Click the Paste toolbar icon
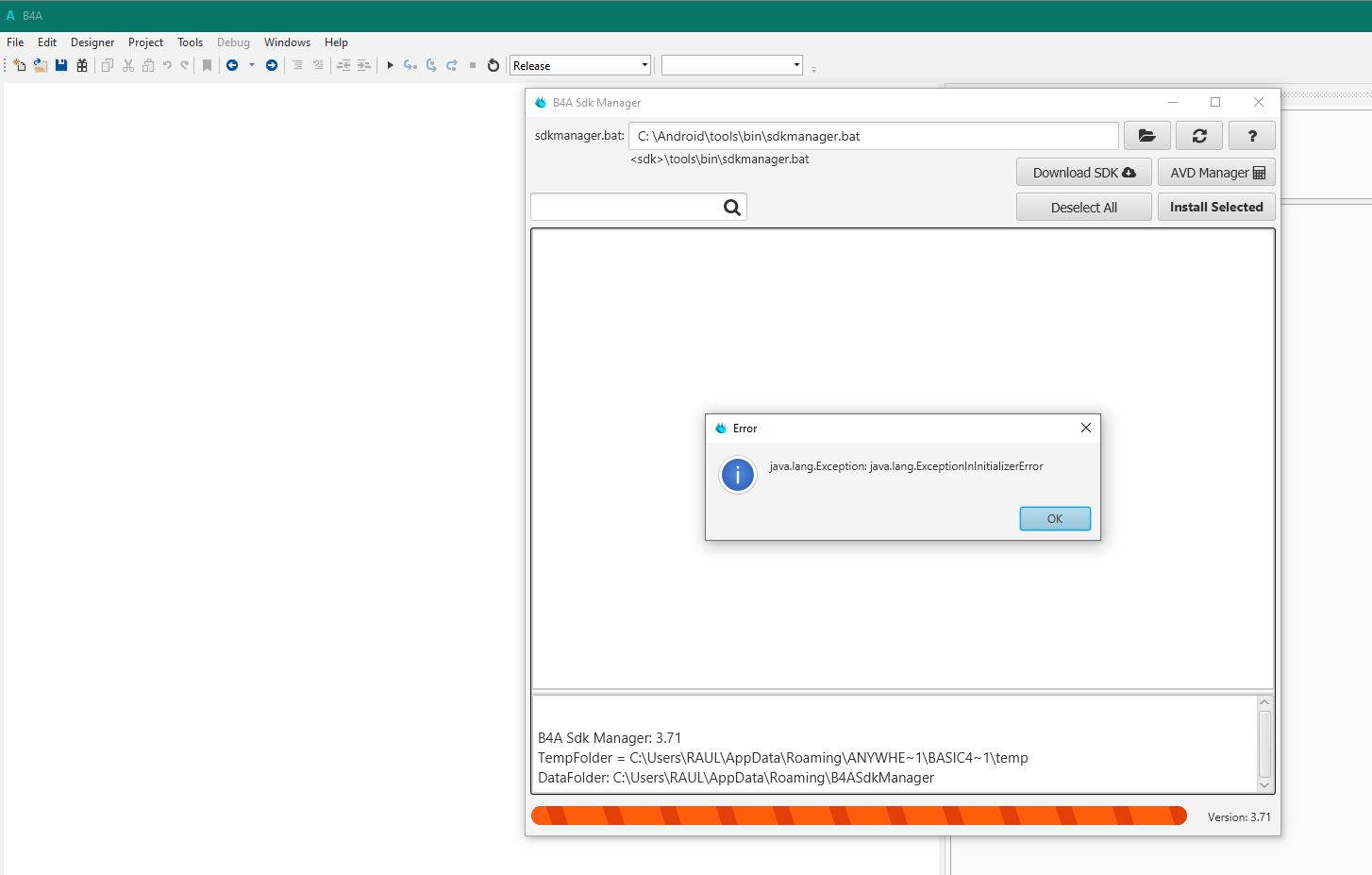This screenshot has width=1372, height=875. pyautogui.click(x=148, y=65)
